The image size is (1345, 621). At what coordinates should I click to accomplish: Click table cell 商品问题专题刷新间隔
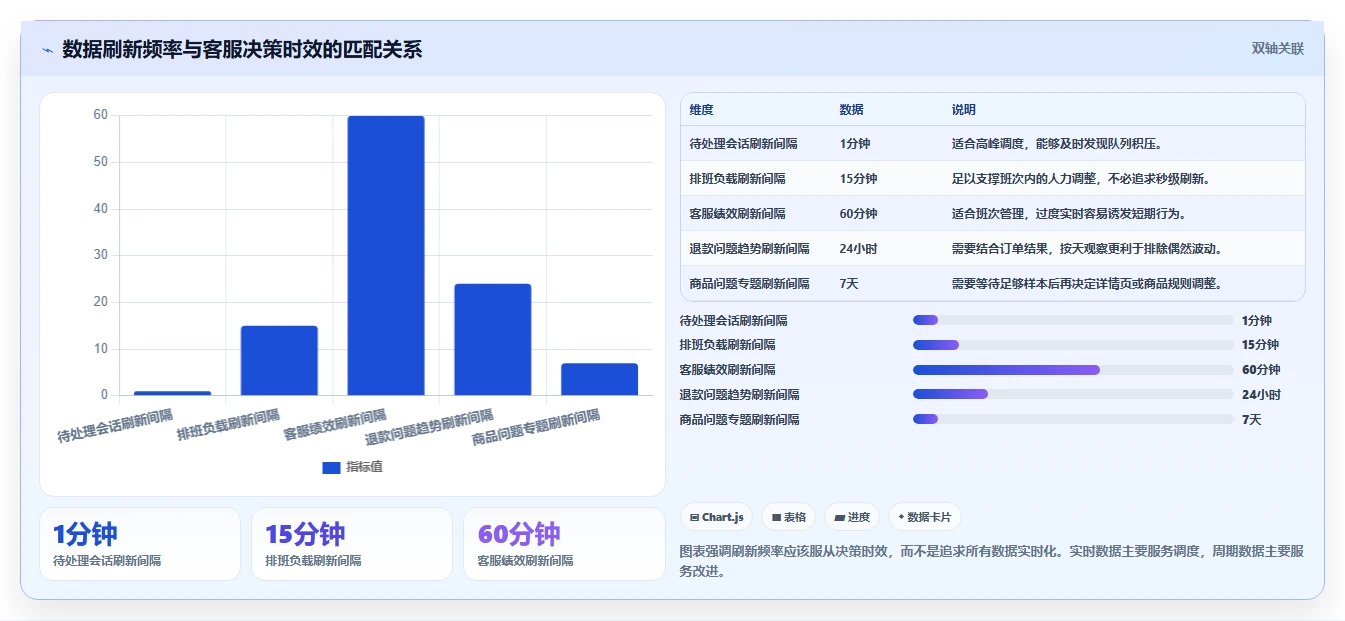pos(749,283)
